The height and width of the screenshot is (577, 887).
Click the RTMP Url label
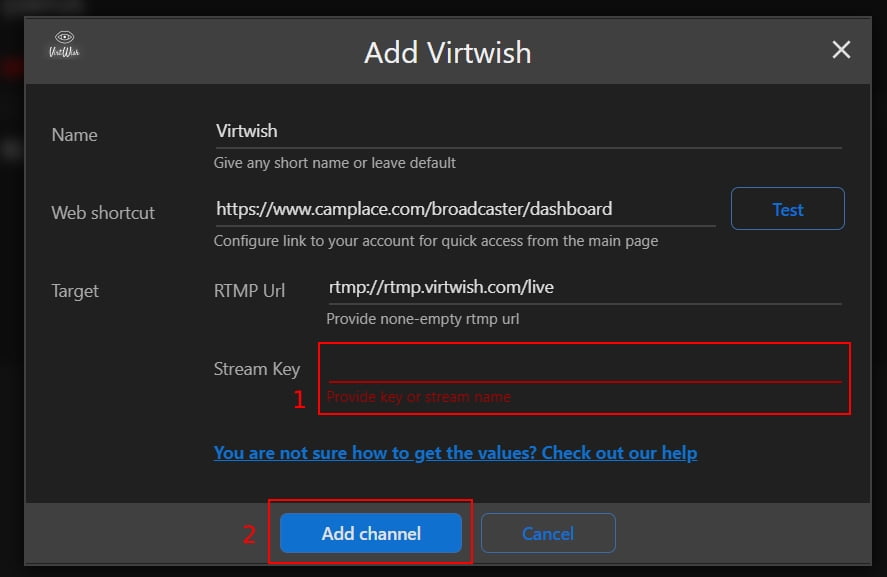pyautogui.click(x=249, y=291)
